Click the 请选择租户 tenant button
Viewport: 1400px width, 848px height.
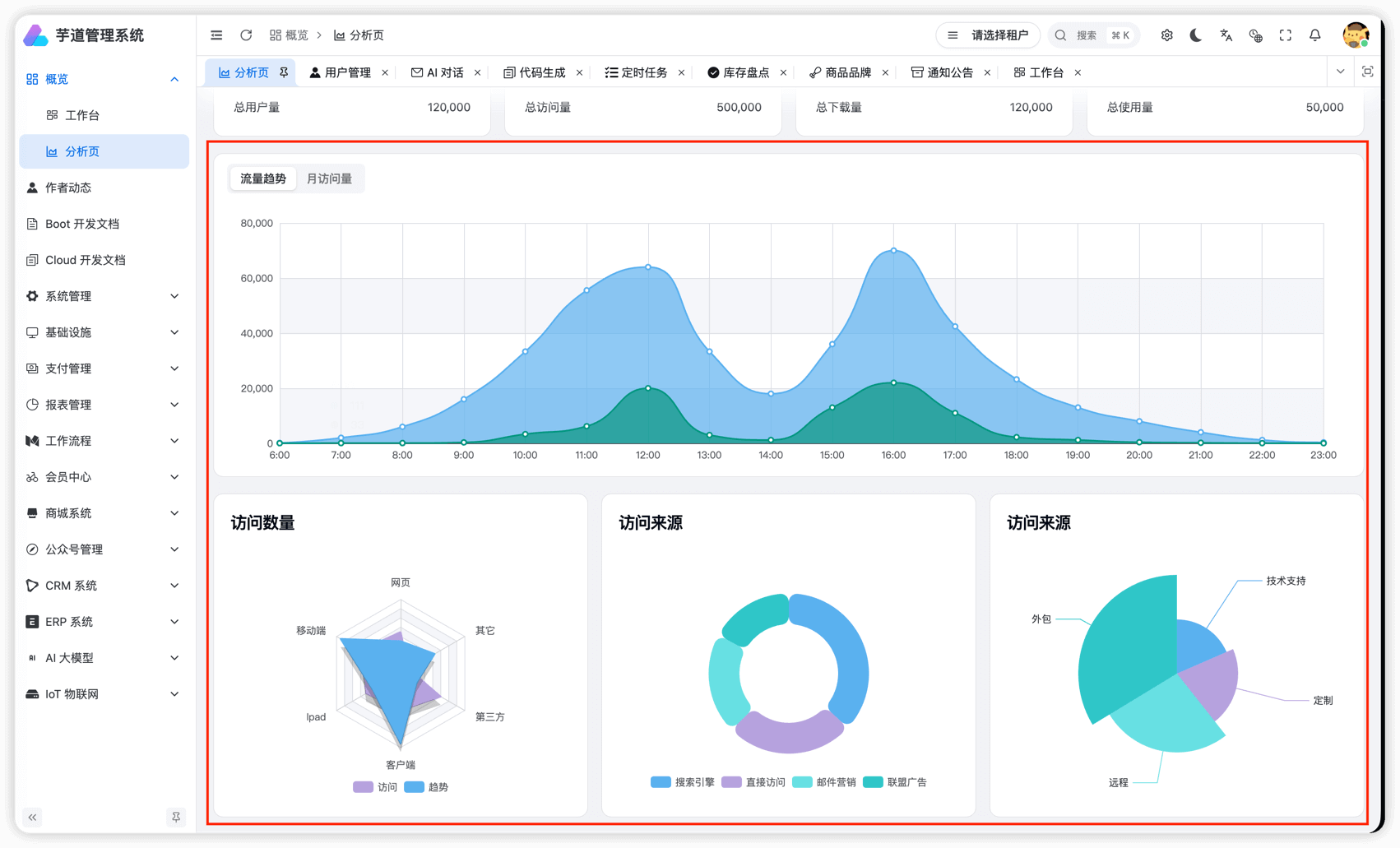[988, 35]
